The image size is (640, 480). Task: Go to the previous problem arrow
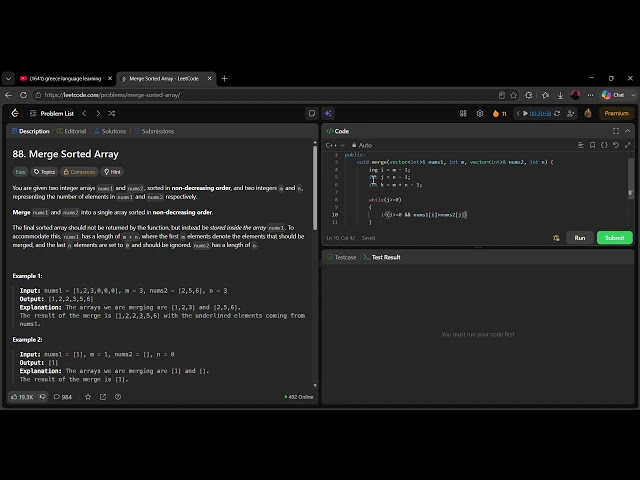click(x=84, y=113)
